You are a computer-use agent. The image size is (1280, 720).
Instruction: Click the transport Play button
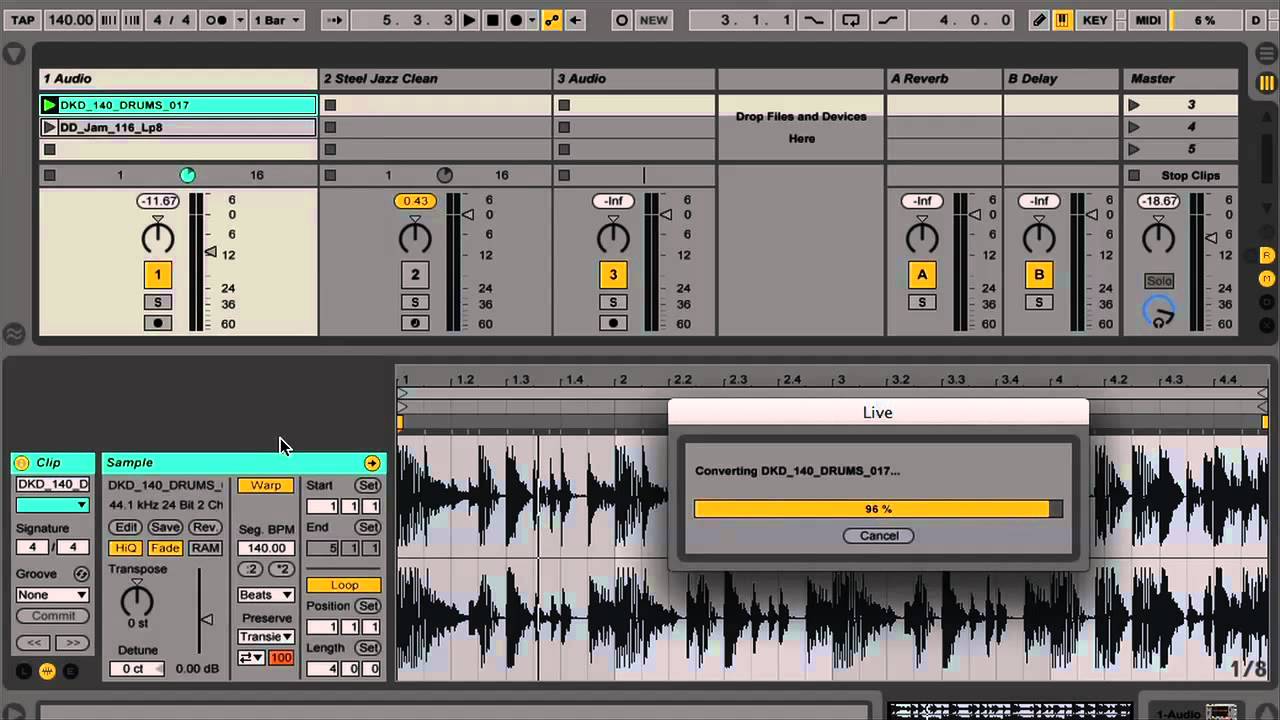(469, 20)
